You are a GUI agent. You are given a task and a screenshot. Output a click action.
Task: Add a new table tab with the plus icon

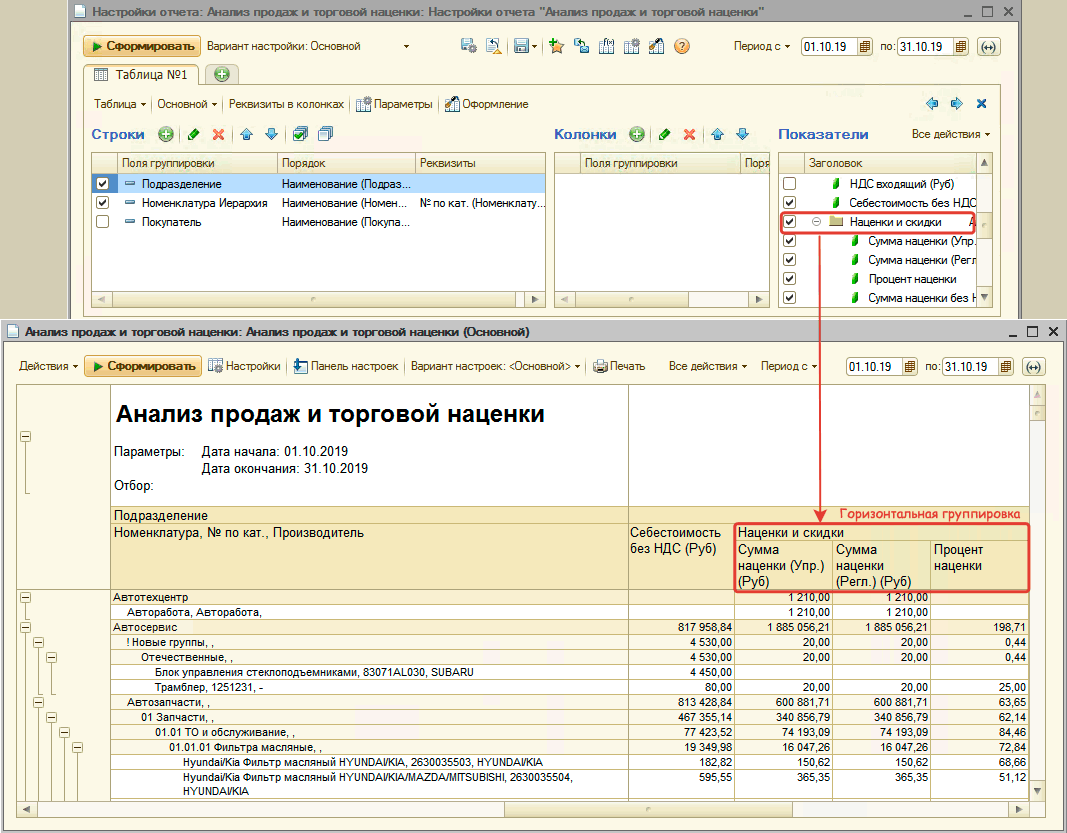[221, 74]
